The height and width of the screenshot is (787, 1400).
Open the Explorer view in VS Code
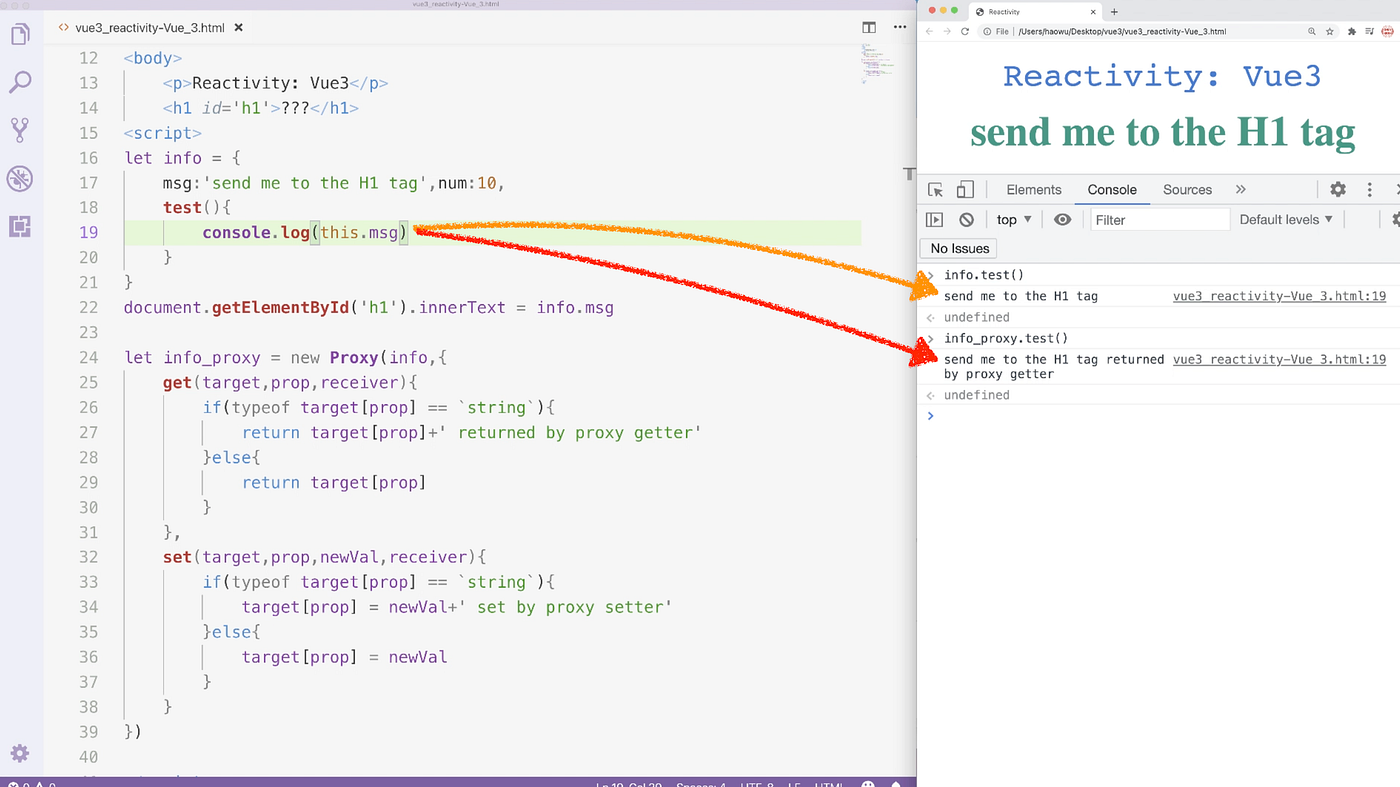20,35
